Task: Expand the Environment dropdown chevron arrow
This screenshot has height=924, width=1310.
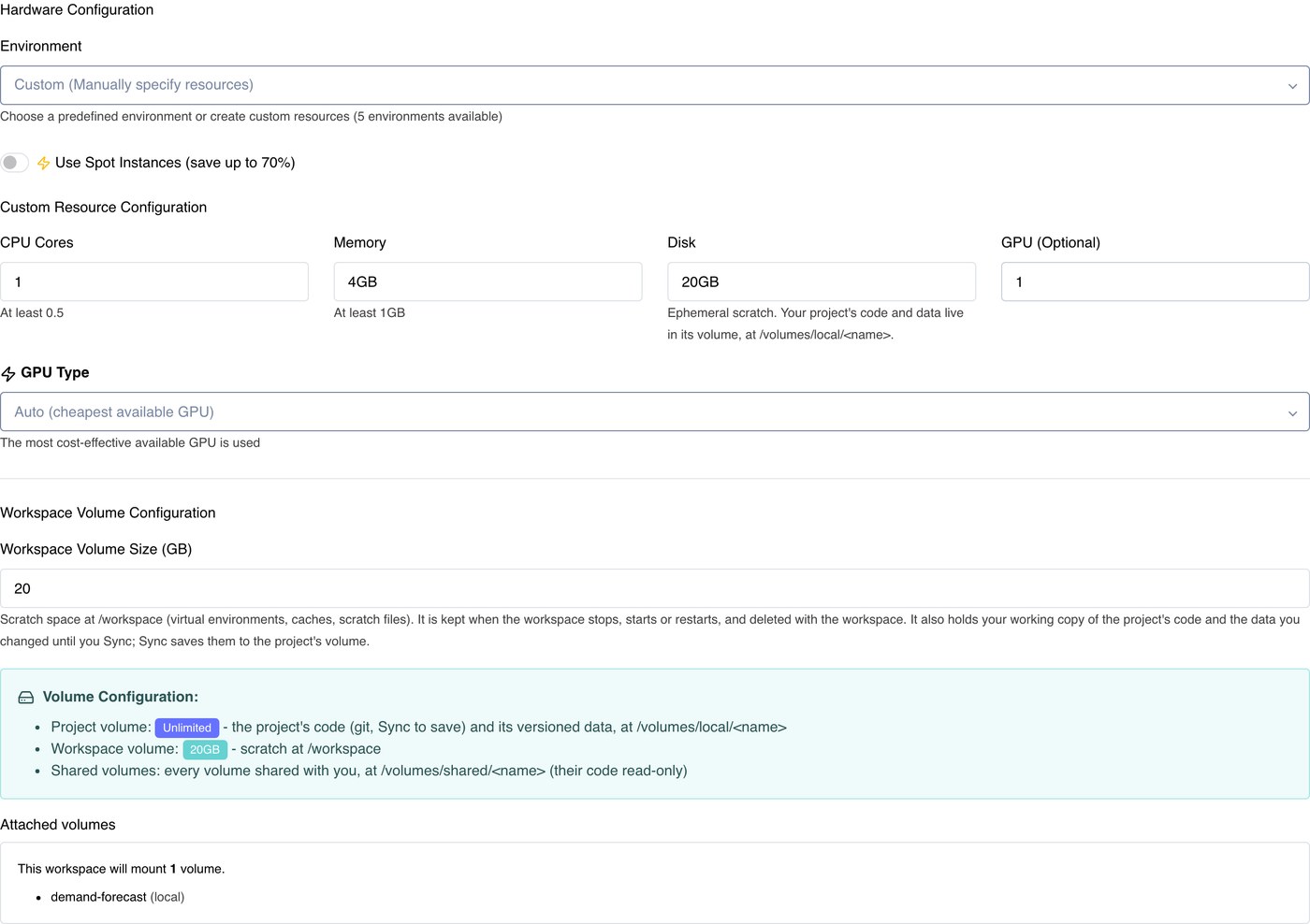Action: [x=1292, y=86]
